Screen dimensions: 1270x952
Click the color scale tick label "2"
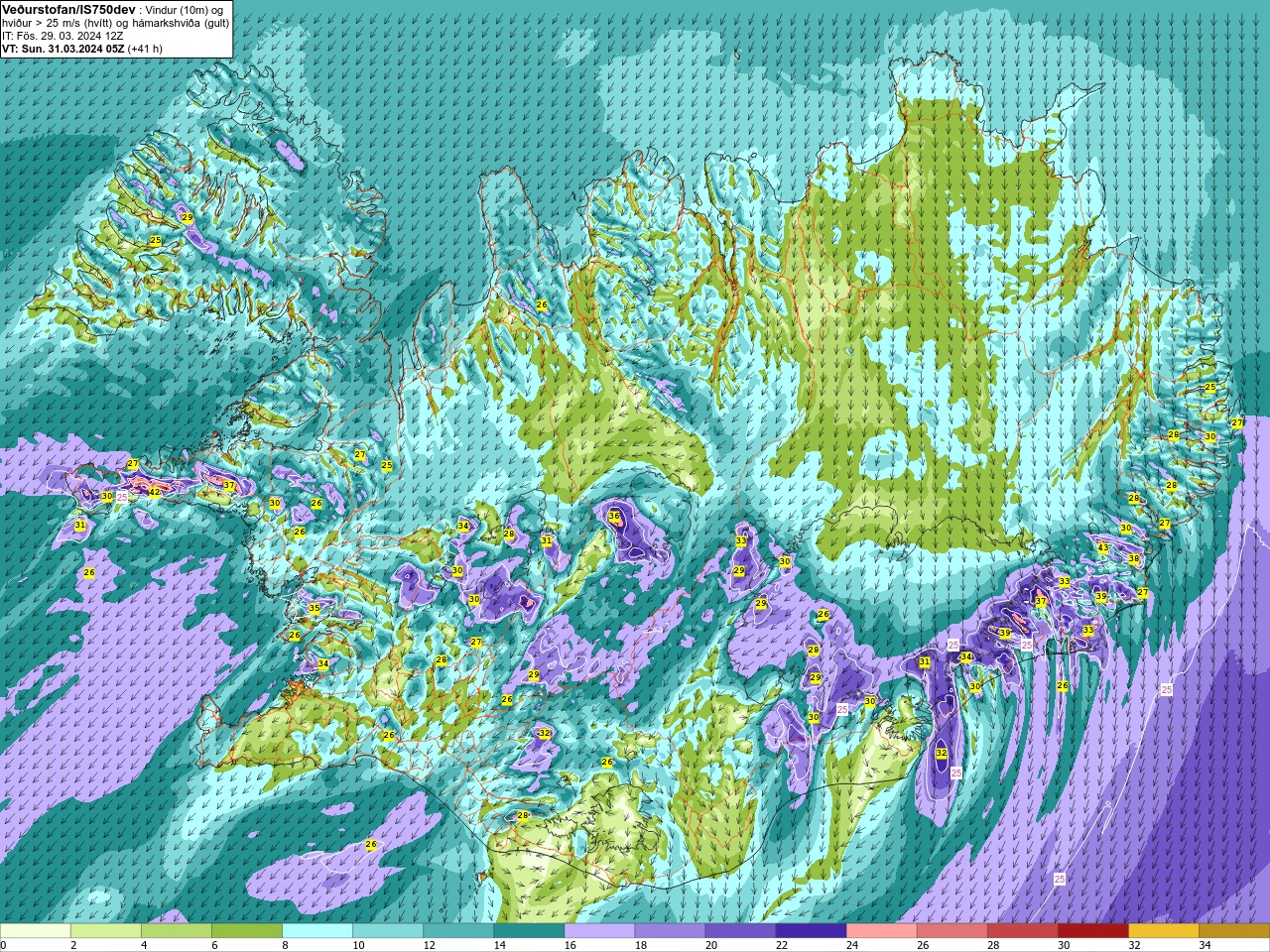pos(73,945)
